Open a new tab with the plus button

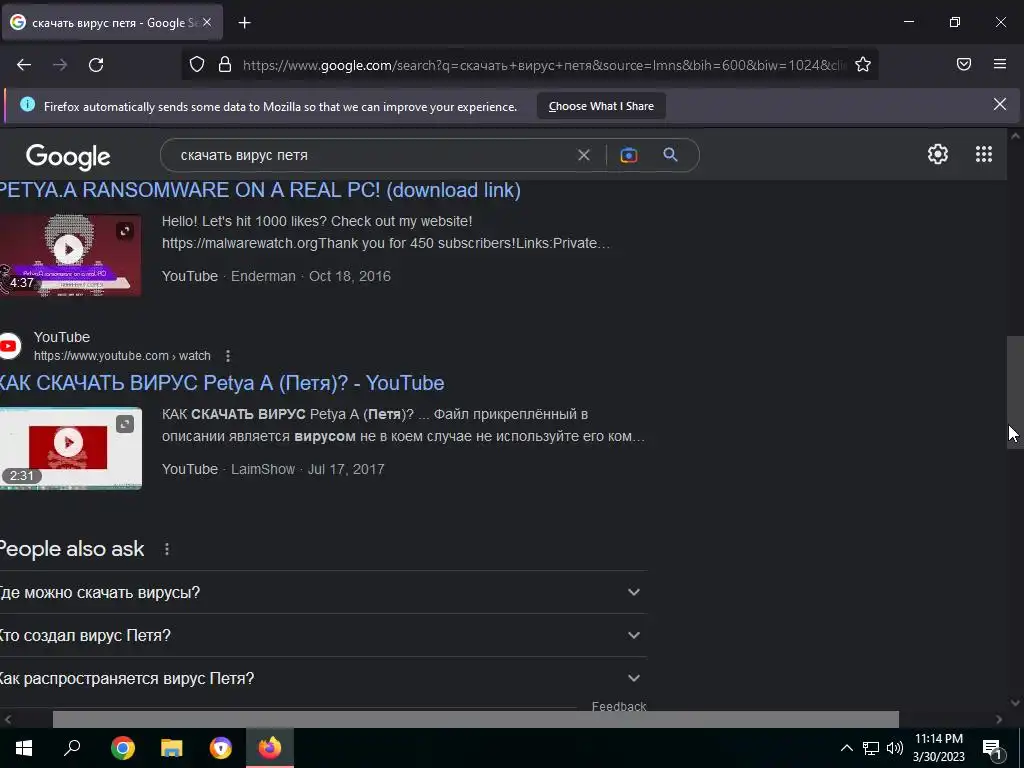click(244, 23)
